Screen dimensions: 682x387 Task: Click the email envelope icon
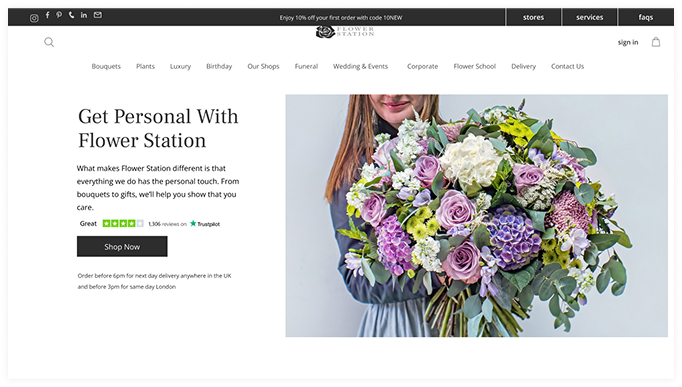click(x=98, y=15)
